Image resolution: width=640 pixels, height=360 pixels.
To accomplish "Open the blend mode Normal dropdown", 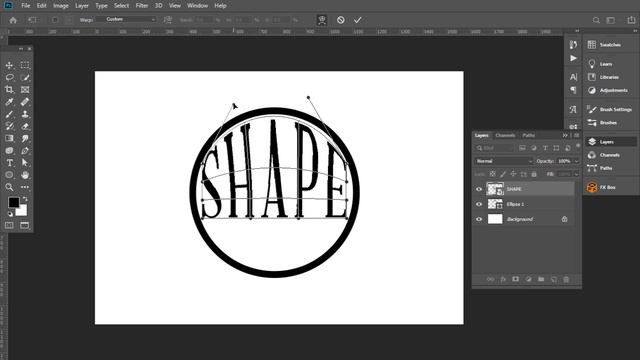I will point(504,161).
